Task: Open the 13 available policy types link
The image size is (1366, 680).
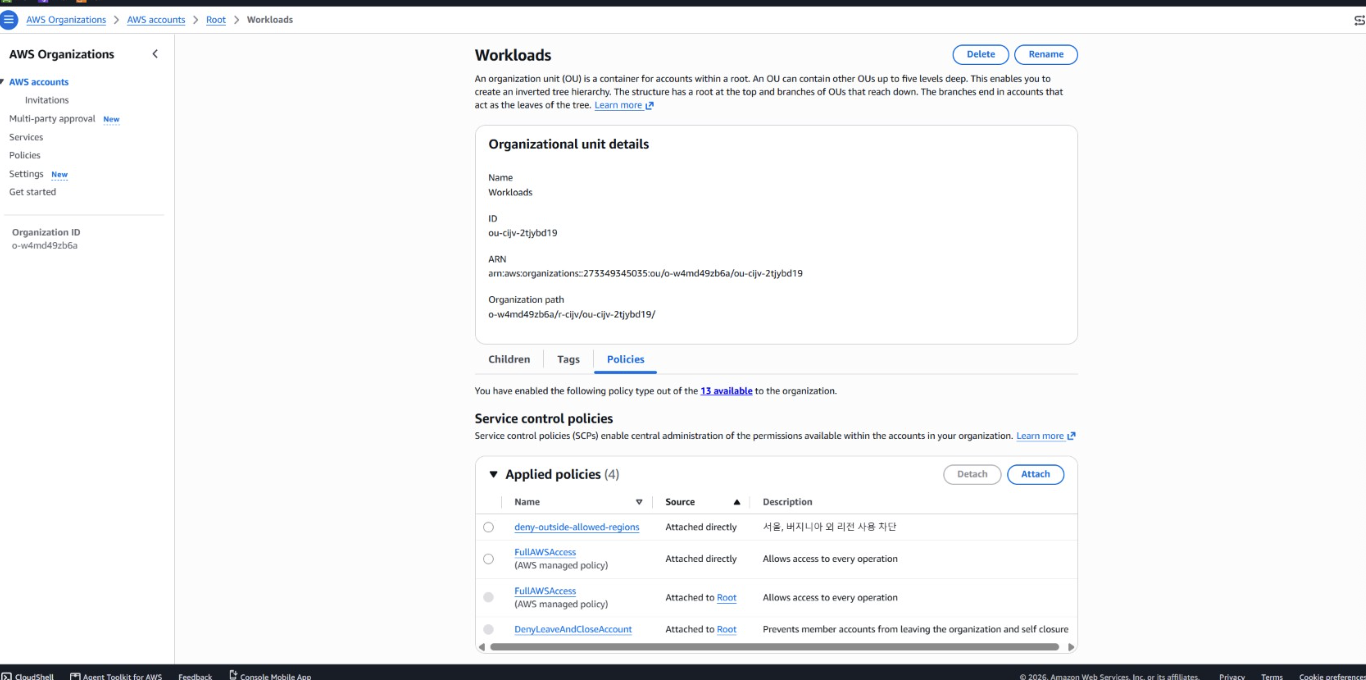Action: 726,391
